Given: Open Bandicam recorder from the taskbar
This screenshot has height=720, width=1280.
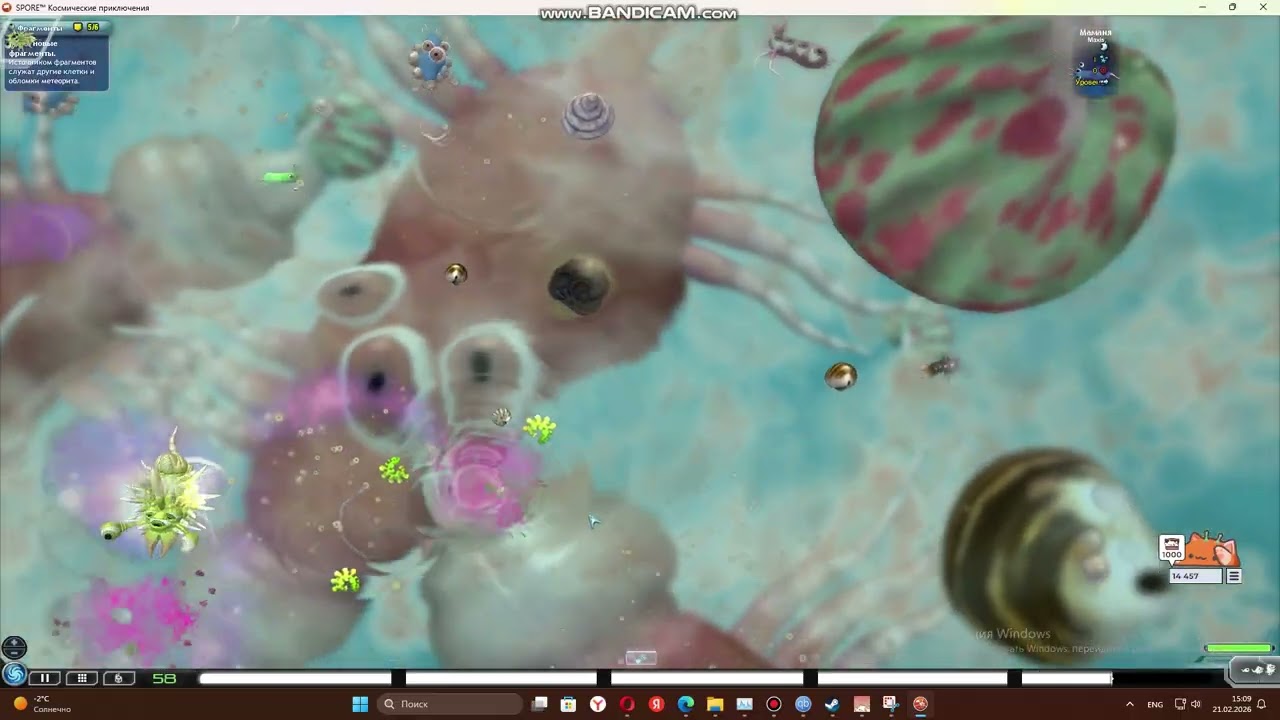Looking at the screenshot, I should (x=773, y=704).
